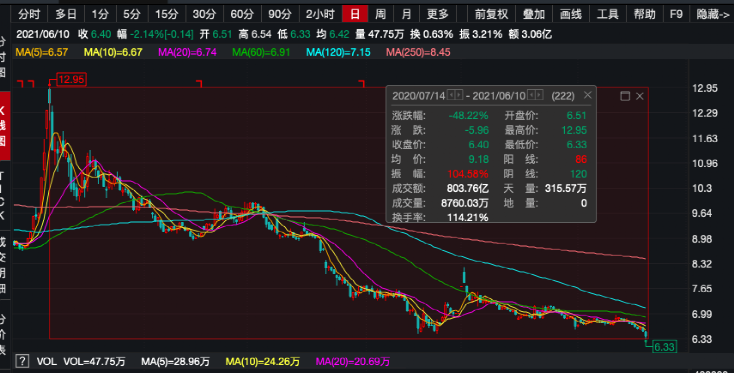The width and height of the screenshot is (734, 373).
Task: Click the MA(250)=8.45 indicator label
Action: click(418, 52)
